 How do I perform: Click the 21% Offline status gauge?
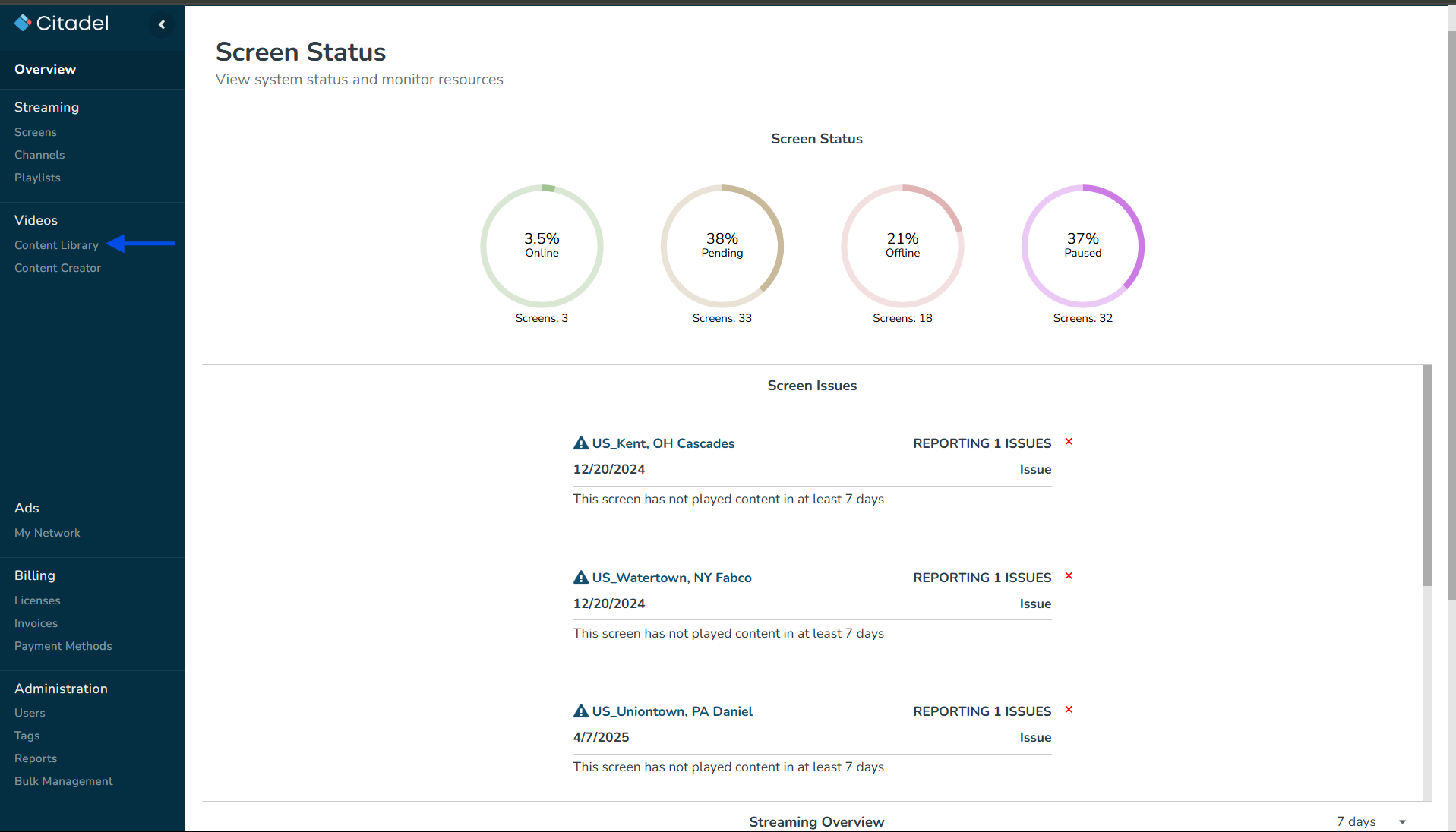pyautogui.click(x=902, y=246)
